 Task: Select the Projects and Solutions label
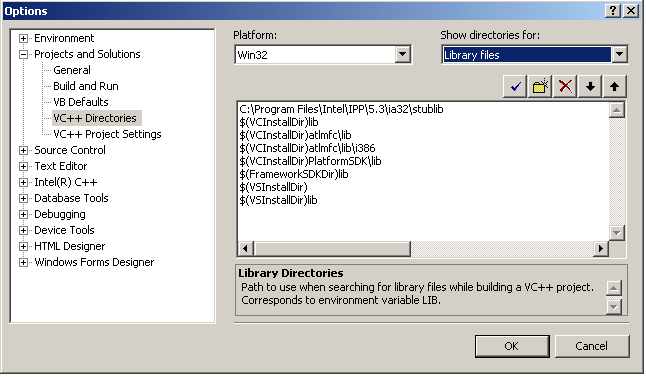(x=87, y=54)
